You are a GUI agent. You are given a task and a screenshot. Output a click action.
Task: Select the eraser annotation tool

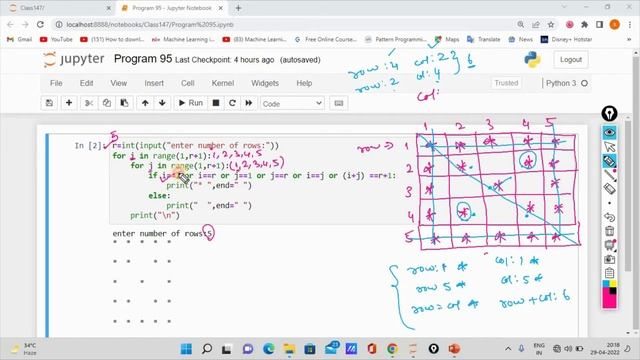(x=609, y=189)
